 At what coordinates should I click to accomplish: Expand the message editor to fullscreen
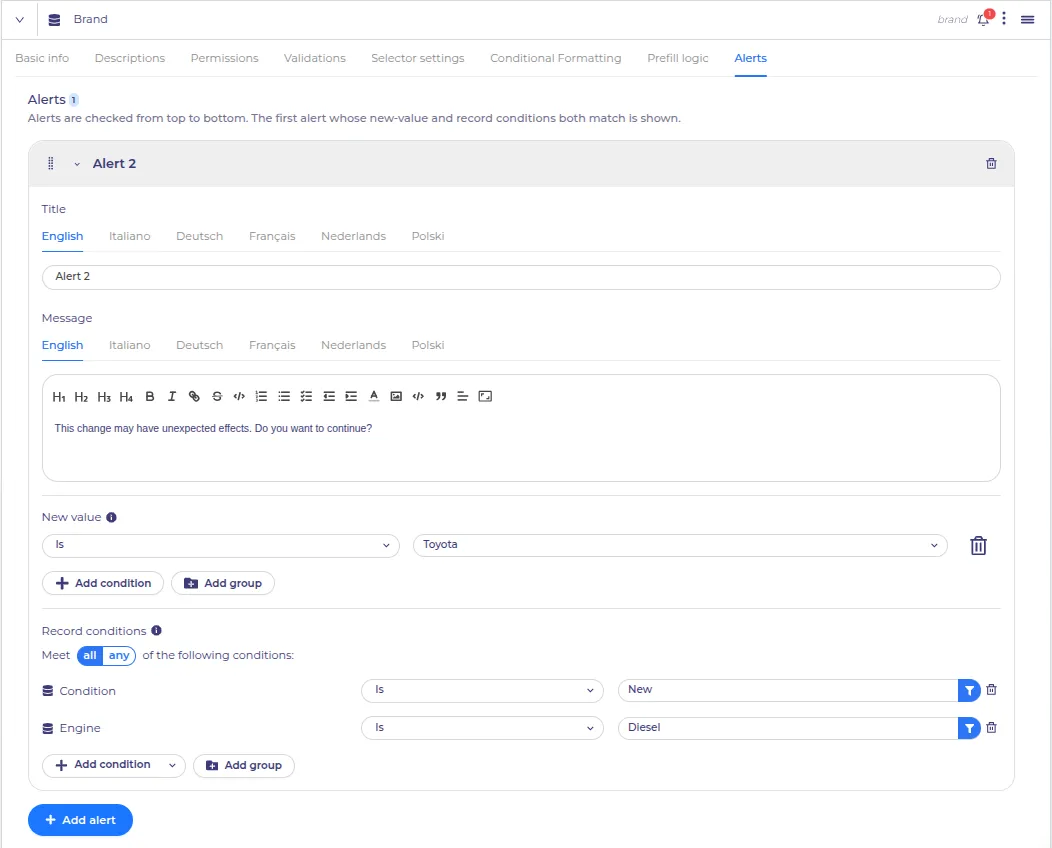(485, 396)
